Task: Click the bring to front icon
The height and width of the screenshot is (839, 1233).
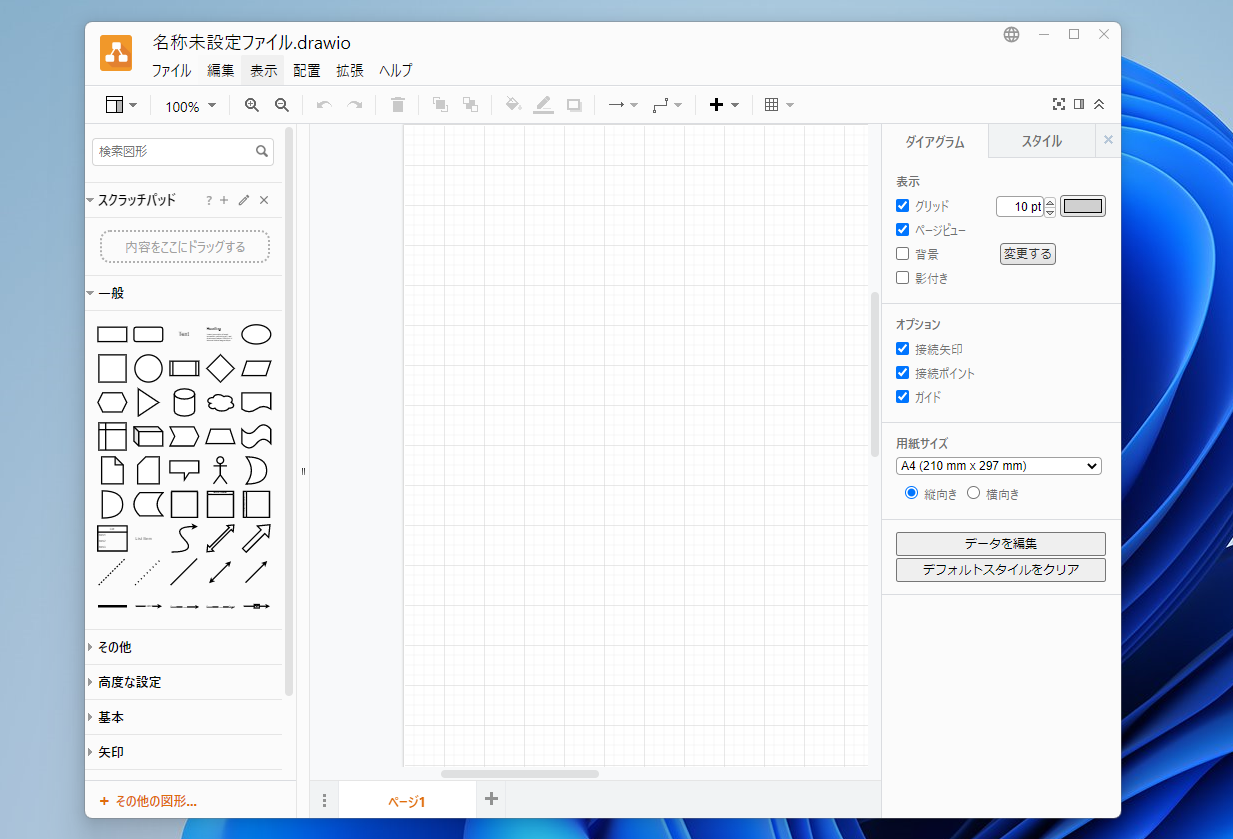Action: (x=440, y=105)
